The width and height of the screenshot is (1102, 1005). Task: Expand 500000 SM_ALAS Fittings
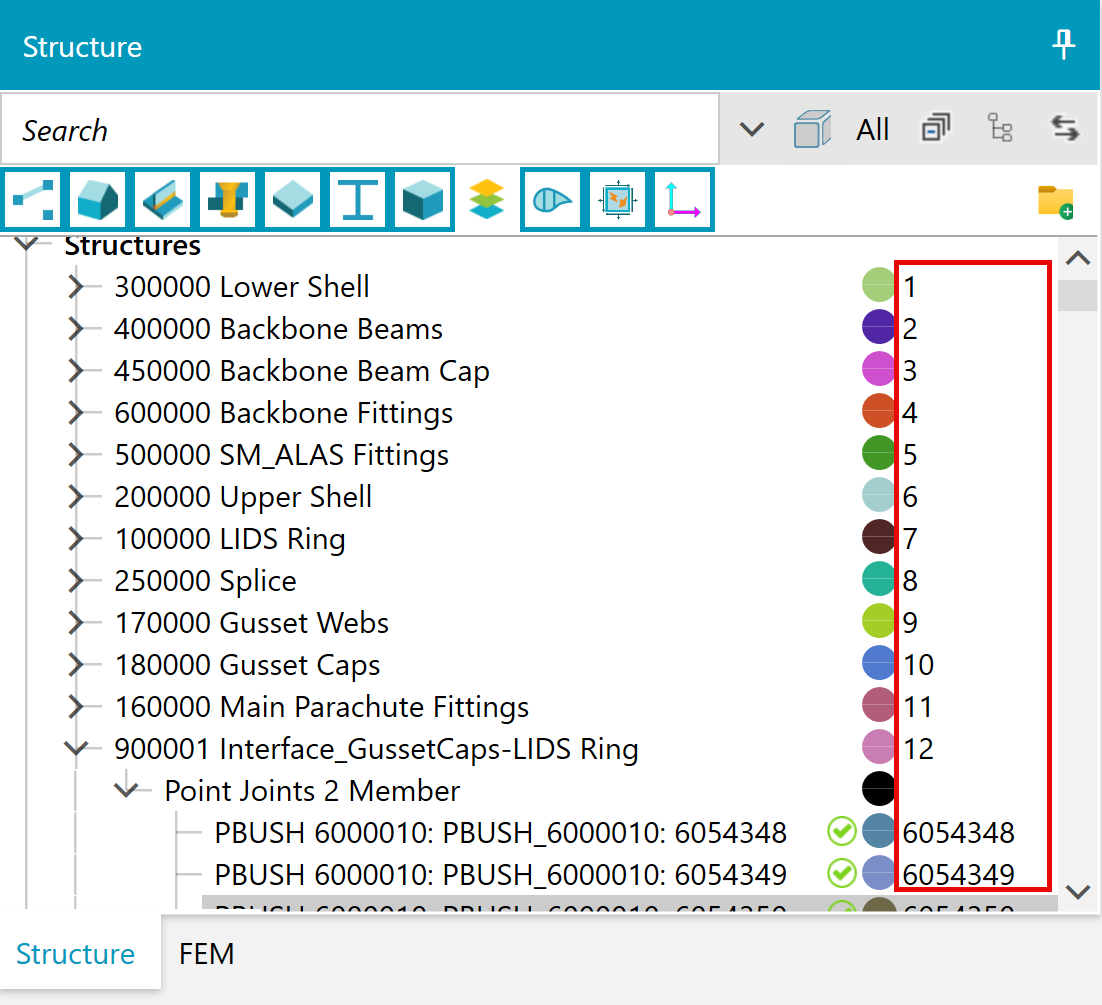76,455
